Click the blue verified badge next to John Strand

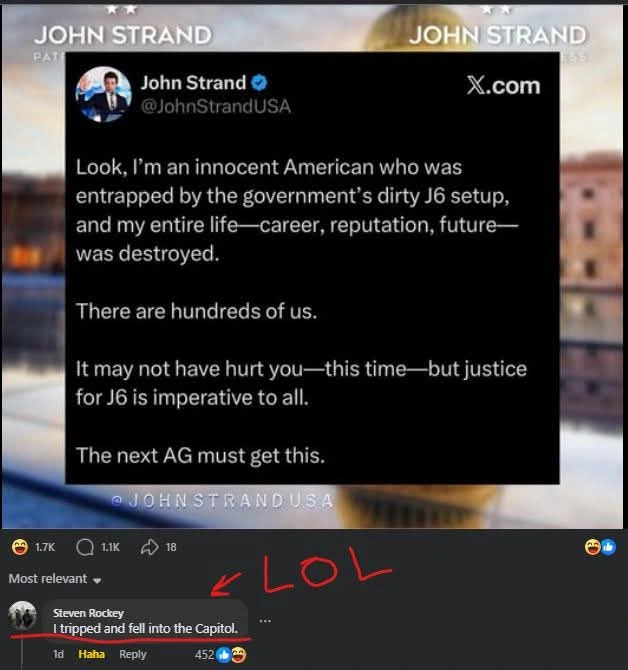(x=259, y=82)
